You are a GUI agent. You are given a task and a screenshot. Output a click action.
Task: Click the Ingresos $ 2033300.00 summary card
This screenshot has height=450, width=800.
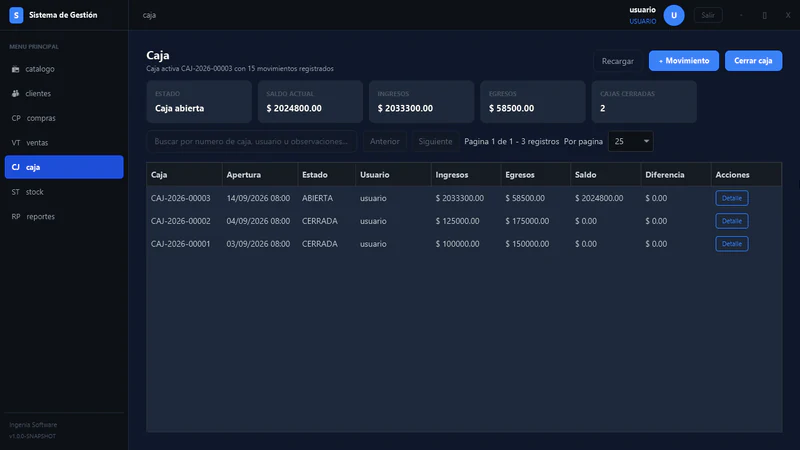click(421, 102)
